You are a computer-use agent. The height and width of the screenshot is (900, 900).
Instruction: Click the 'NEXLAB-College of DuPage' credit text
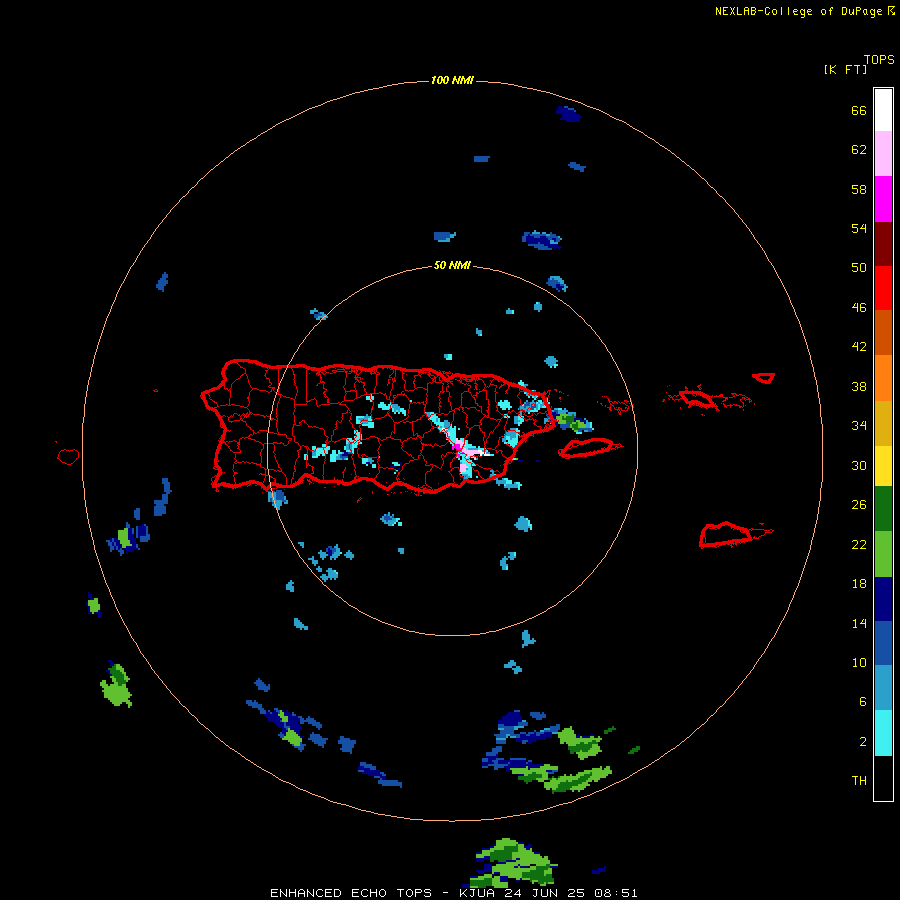(800, 11)
